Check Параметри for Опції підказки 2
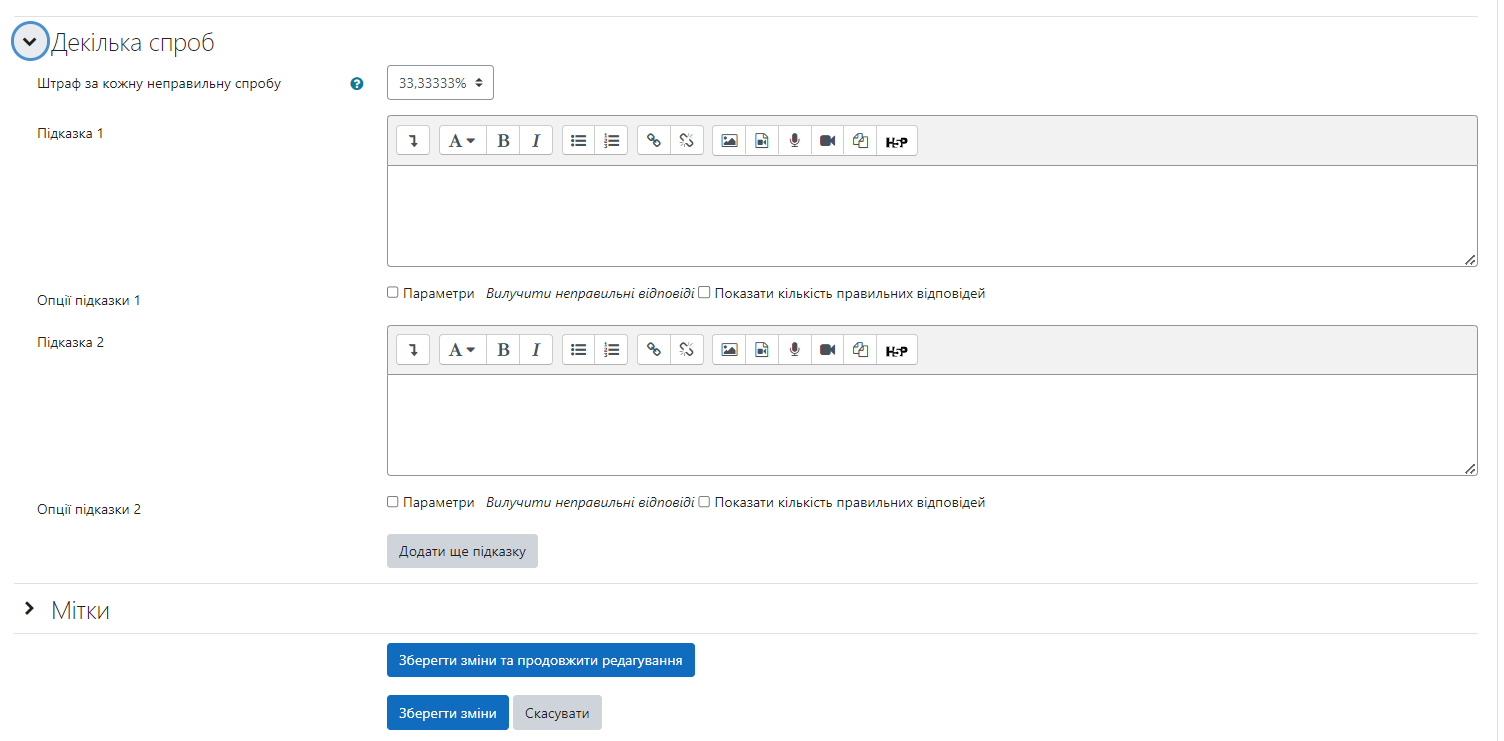Screen dimensions: 1504x741 point(393,502)
